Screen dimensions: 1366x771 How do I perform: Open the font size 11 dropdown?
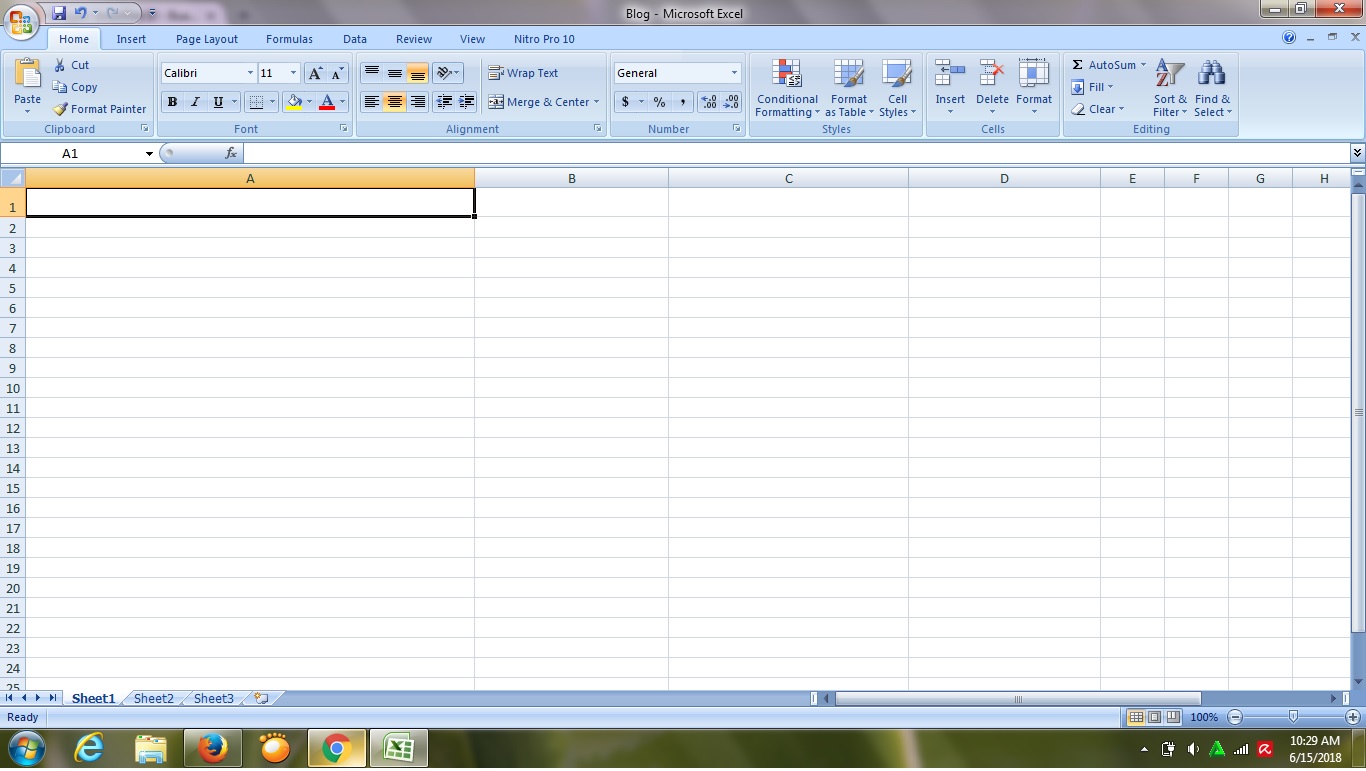tap(293, 73)
